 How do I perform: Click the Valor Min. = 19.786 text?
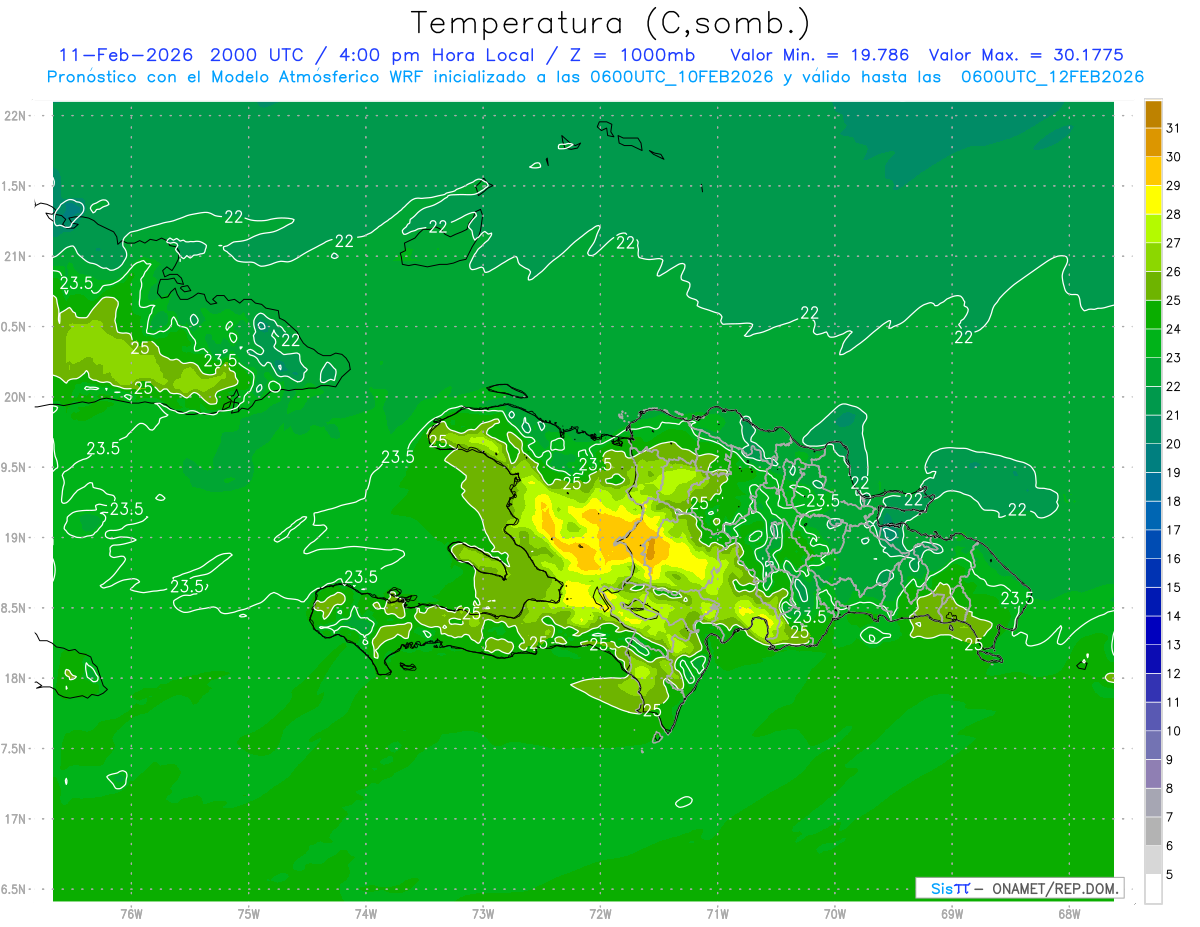point(820,55)
